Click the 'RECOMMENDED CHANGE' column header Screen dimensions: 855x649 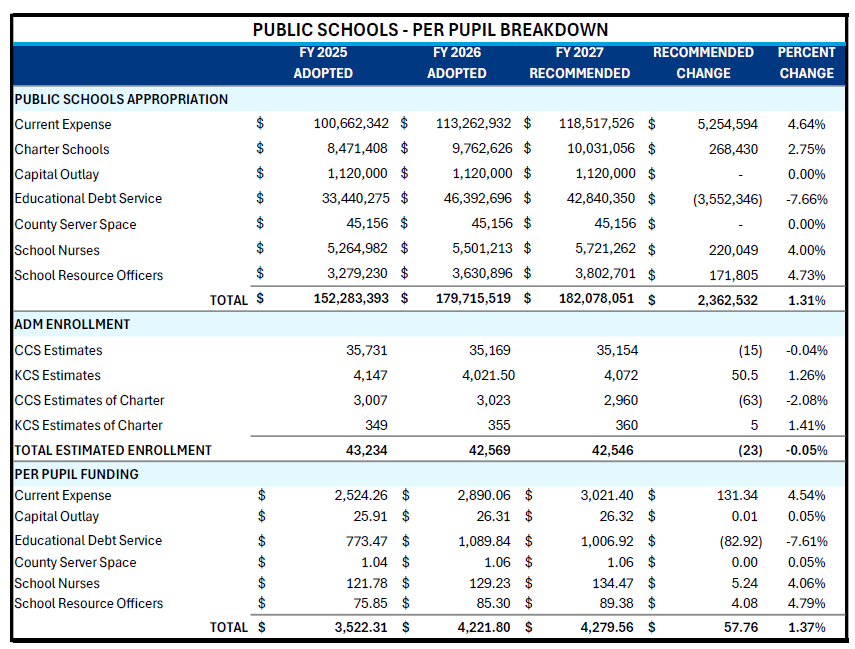703,63
